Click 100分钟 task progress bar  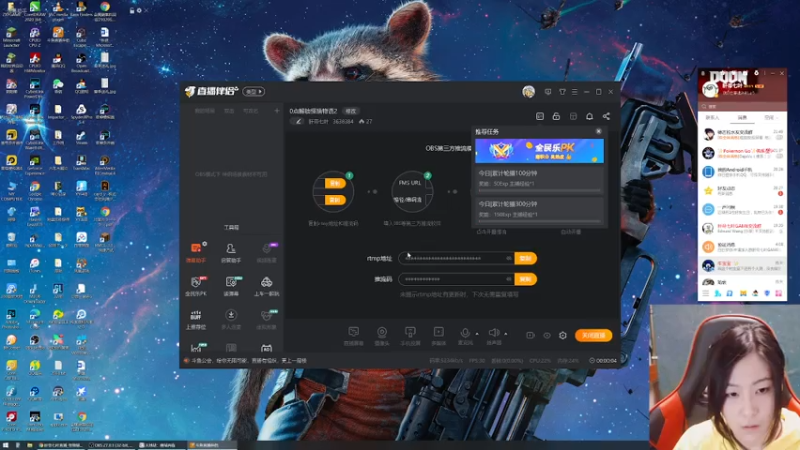point(539,191)
